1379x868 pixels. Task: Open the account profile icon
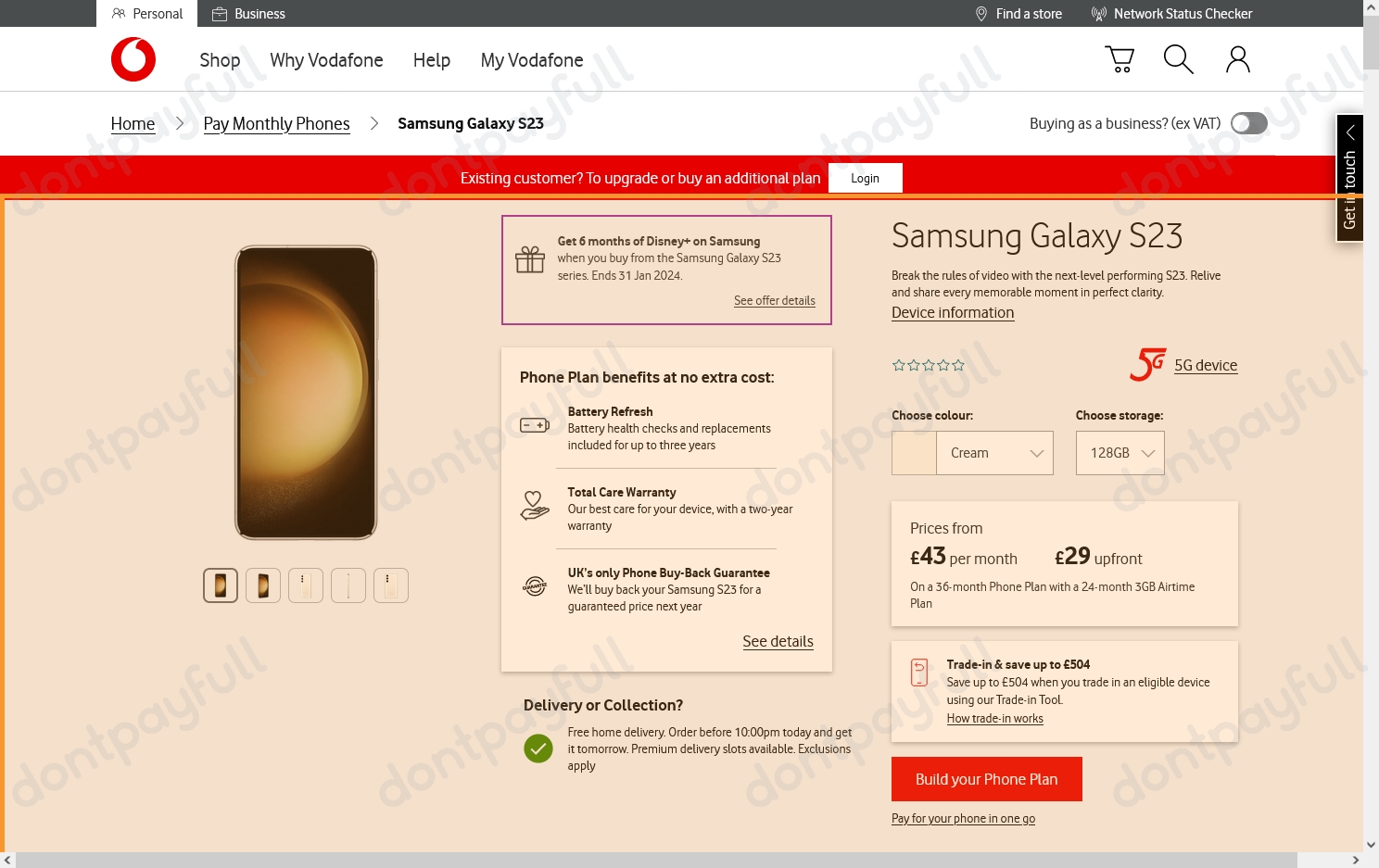coord(1238,59)
